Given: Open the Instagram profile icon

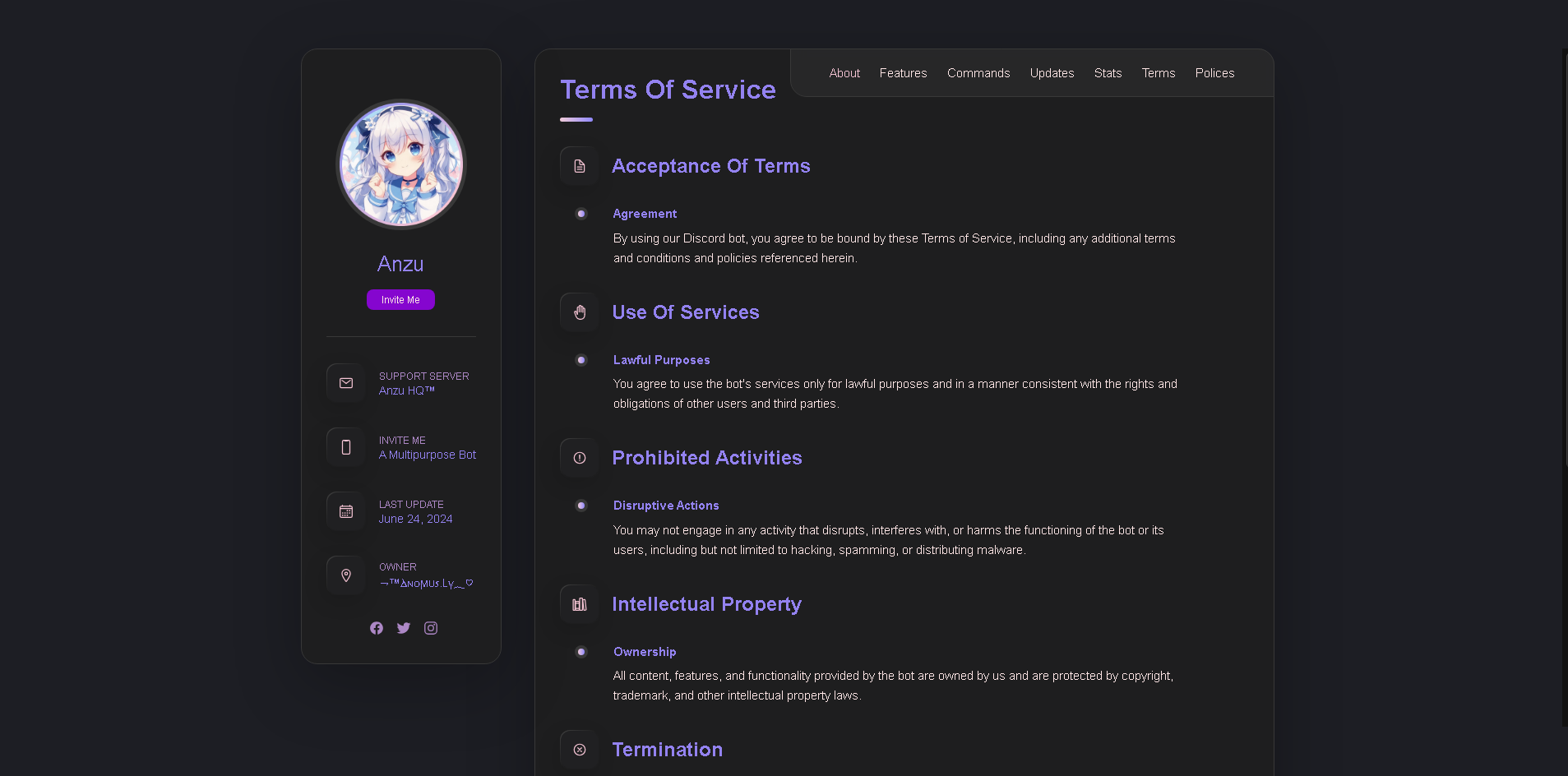Looking at the screenshot, I should [x=430, y=627].
